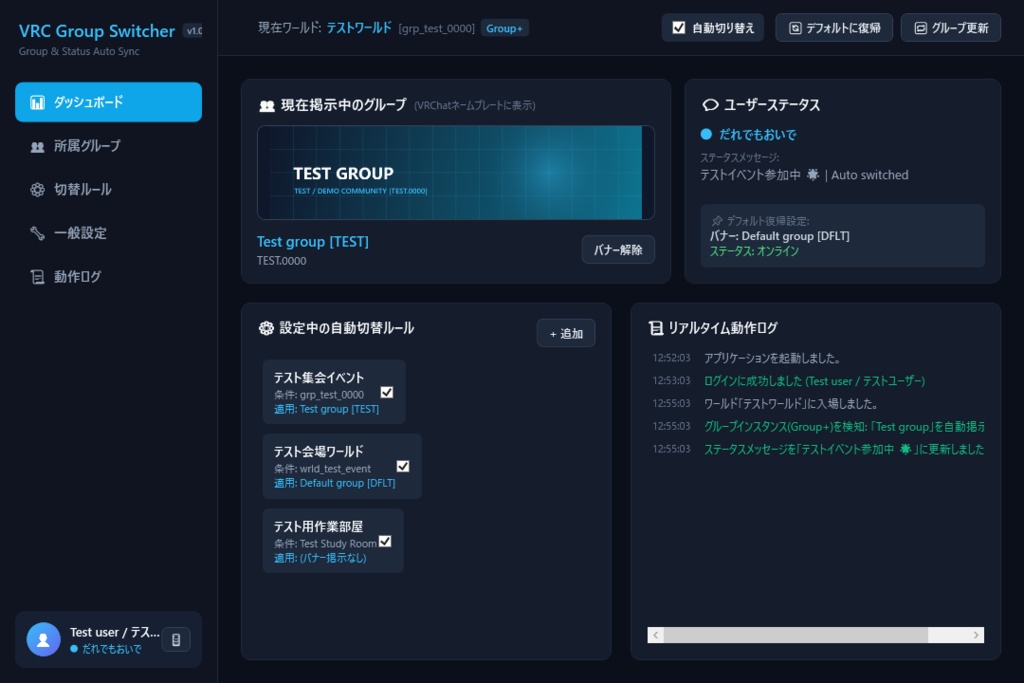Image resolution: width=1024 pixels, height=683 pixels.
Task: Click the TEST GROUP banner image
Action: pos(456,172)
